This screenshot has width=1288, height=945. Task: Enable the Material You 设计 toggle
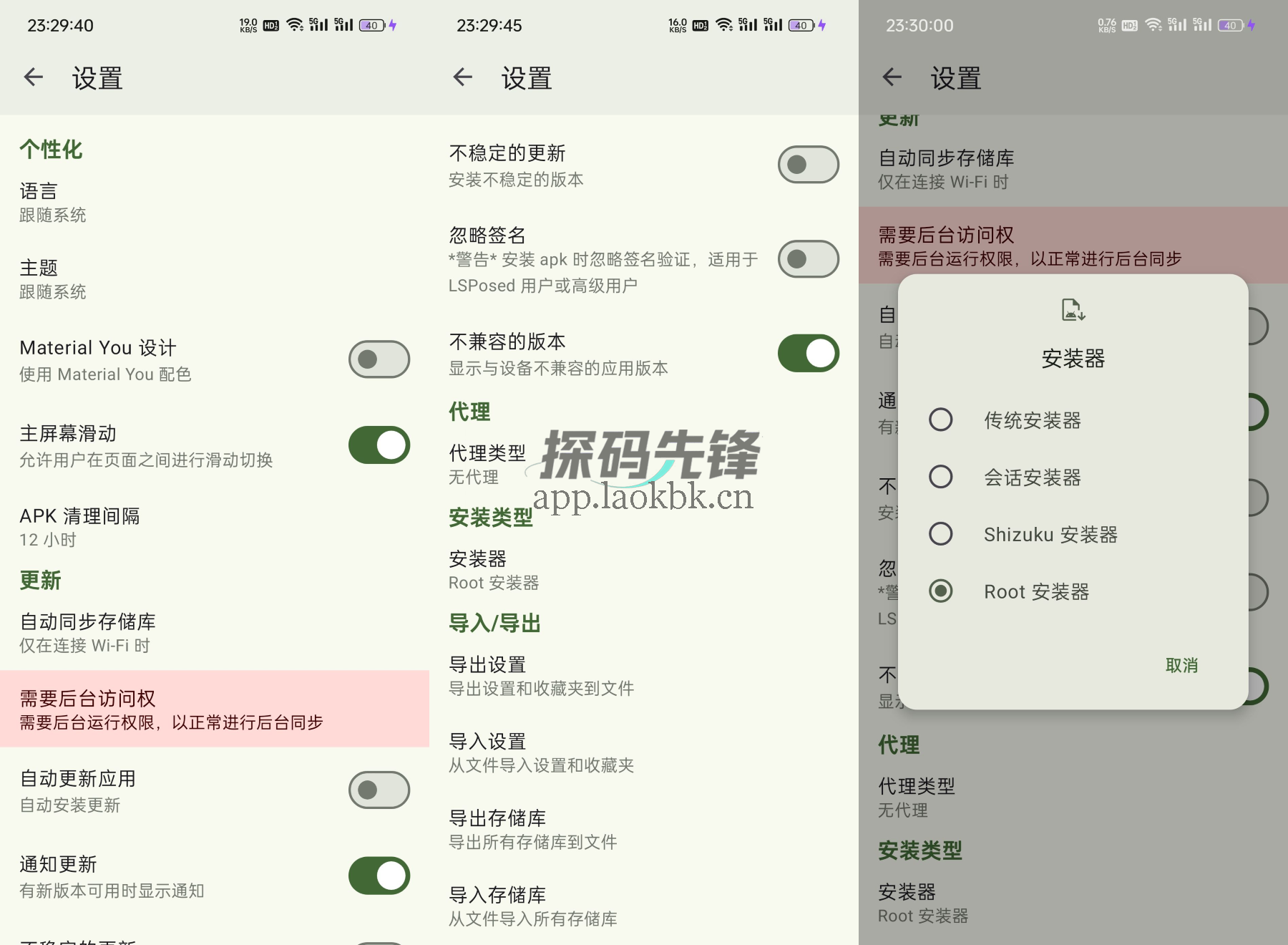379,359
